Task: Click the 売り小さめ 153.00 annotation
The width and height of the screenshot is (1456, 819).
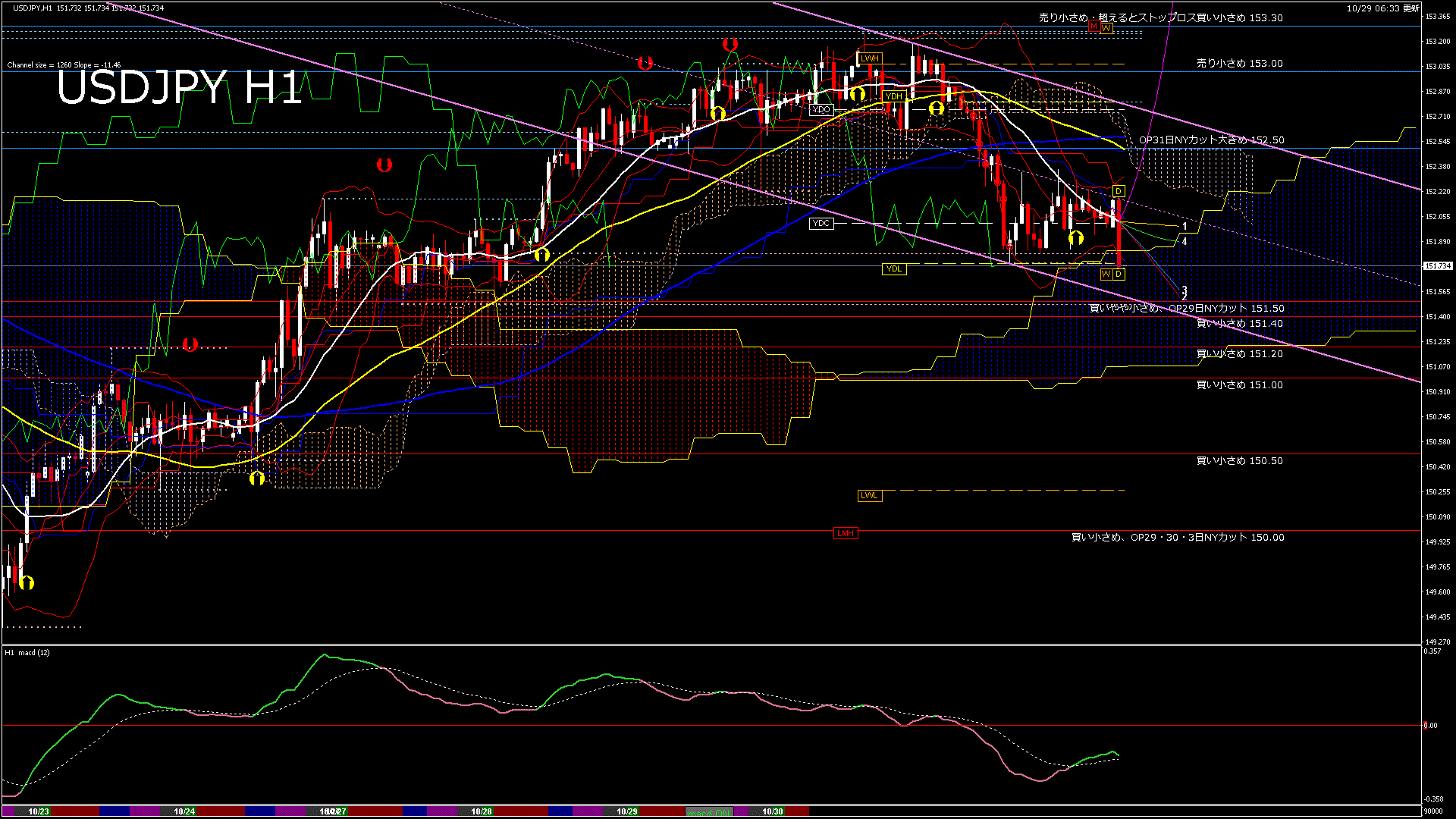Action: point(1239,64)
